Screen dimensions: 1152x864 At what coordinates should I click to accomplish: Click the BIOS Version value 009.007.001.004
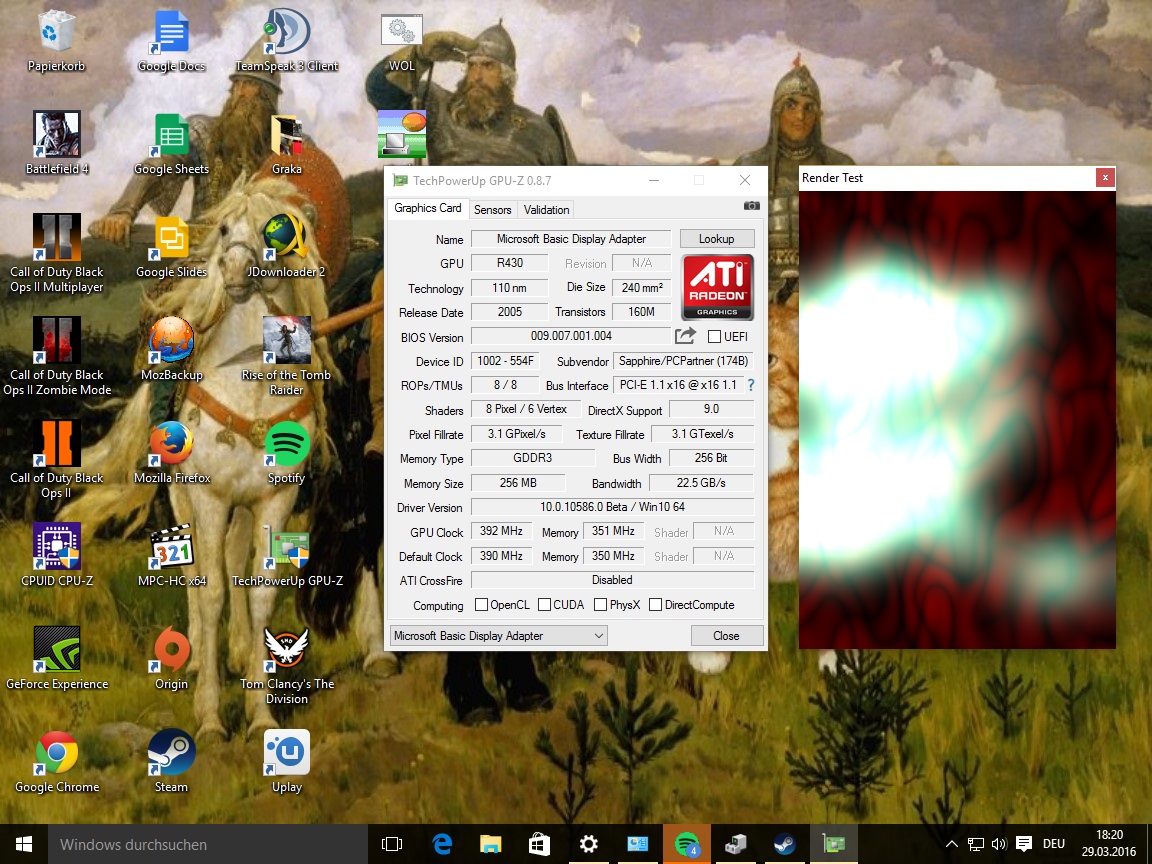pyautogui.click(x=571, y=336)
